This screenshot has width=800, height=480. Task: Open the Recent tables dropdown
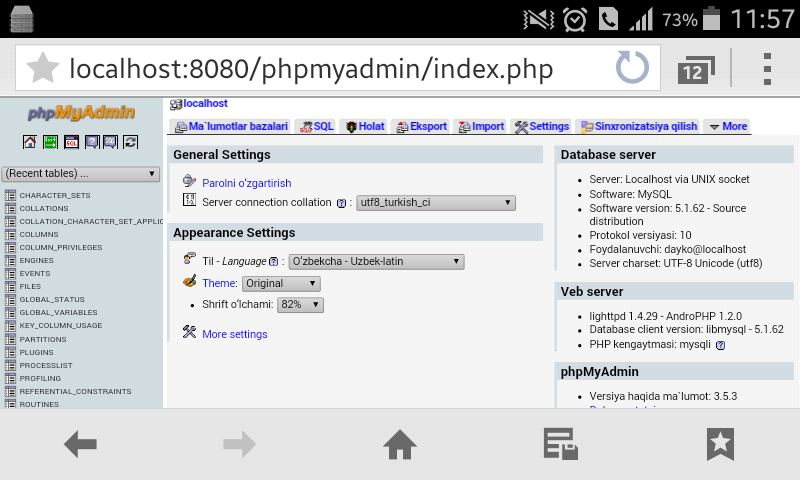click(x=81, y=174)
